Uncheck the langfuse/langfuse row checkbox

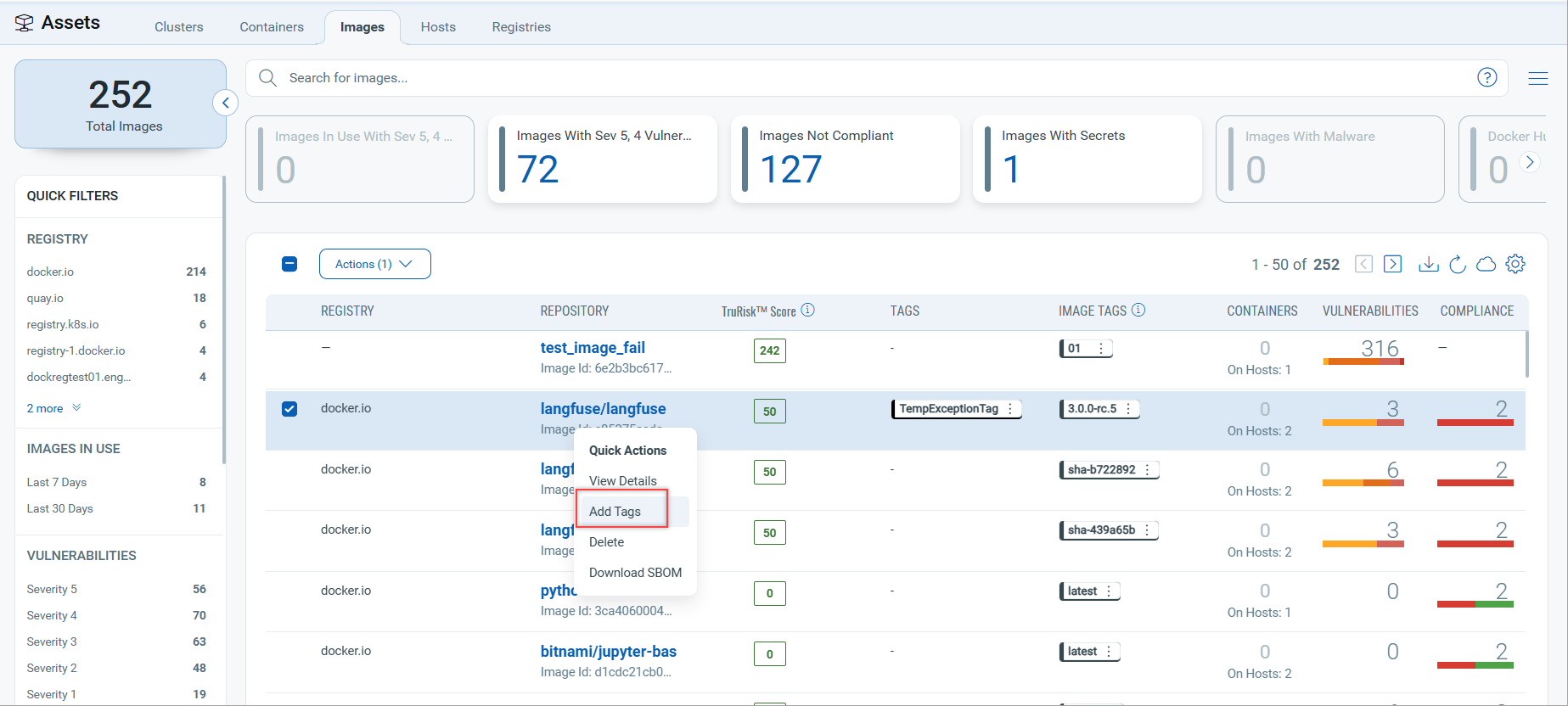pos(289,409)
